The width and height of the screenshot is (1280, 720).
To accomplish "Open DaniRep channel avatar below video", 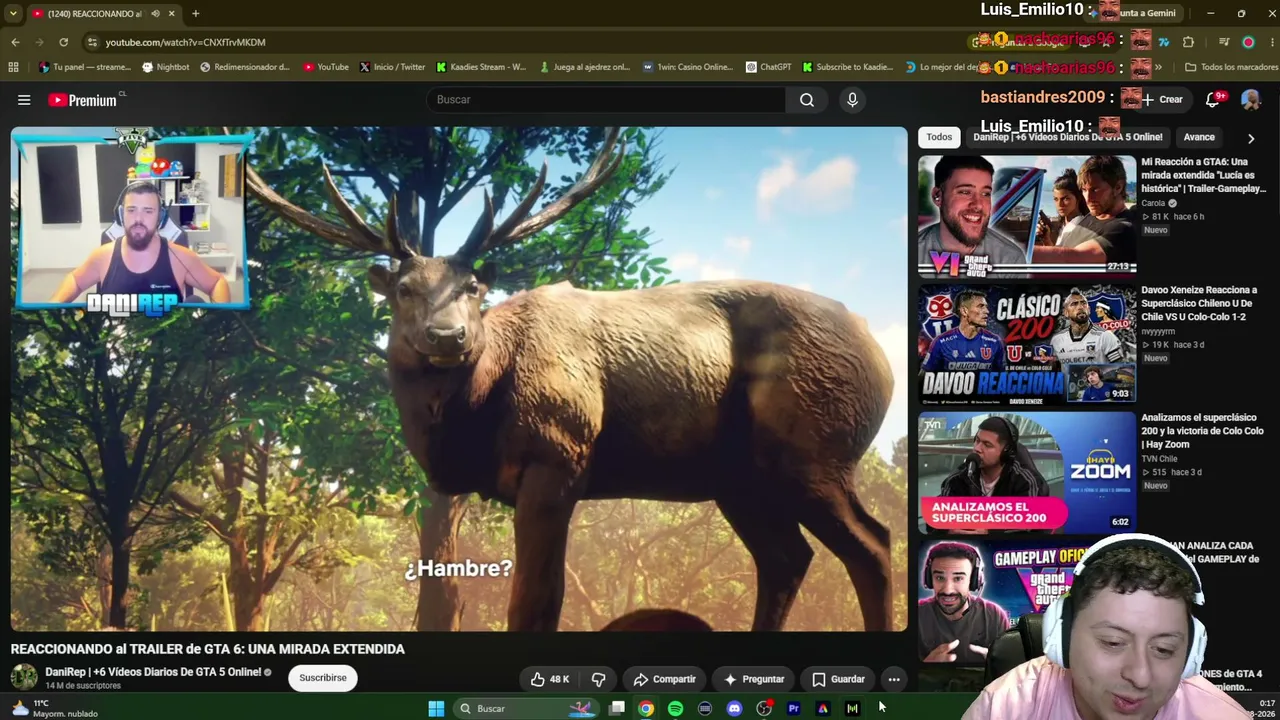I will click(x=24, y=677).
